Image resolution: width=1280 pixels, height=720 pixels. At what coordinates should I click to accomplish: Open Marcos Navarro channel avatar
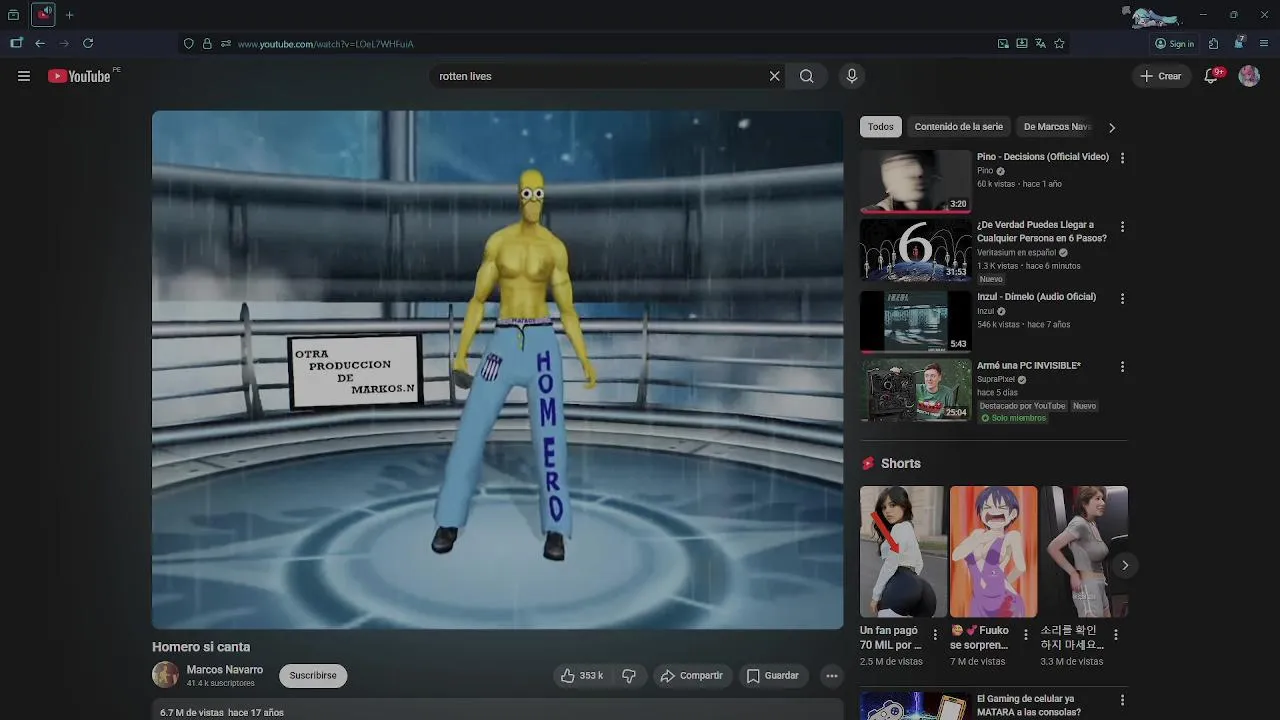[165, 675]
